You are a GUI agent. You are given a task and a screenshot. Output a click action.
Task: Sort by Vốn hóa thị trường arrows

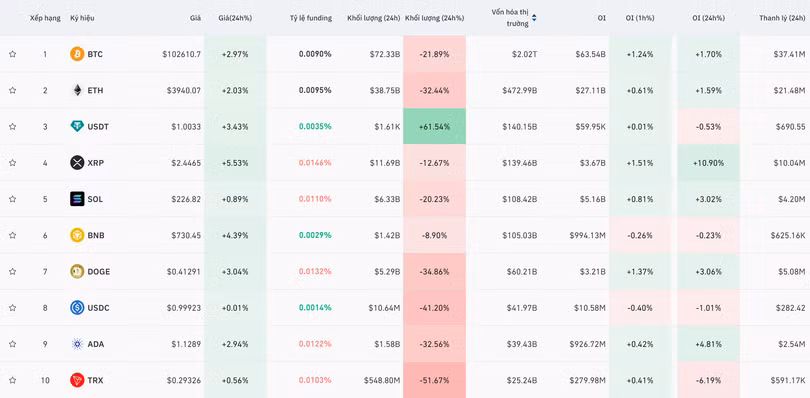tap(534, 18)
